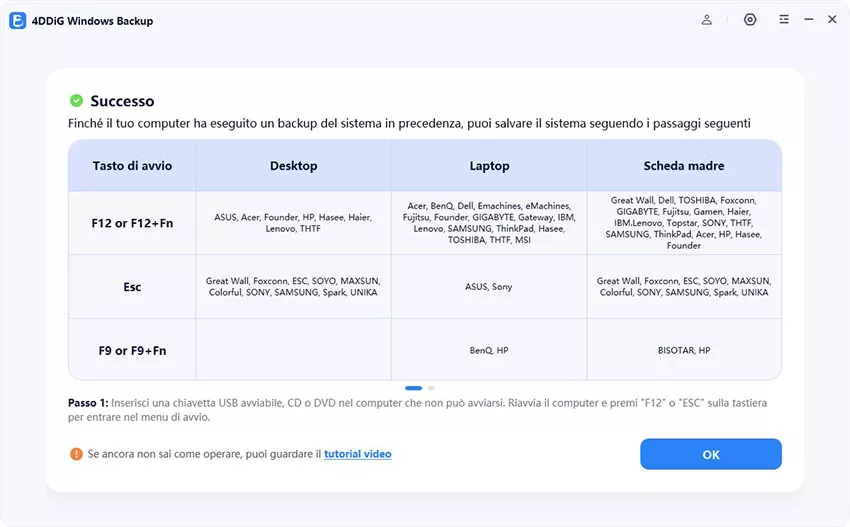Open the menu list icon in title bar
Screen dimensions: 850x527
(x=784, y=20)
